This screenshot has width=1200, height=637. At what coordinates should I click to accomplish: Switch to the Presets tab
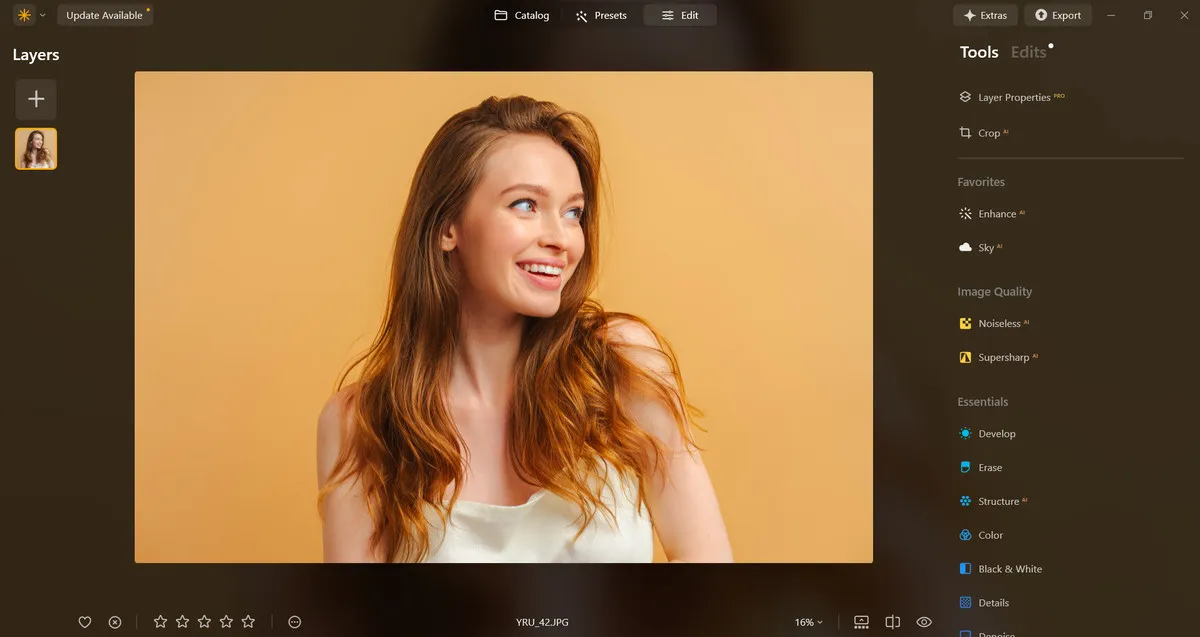point(601,16)
